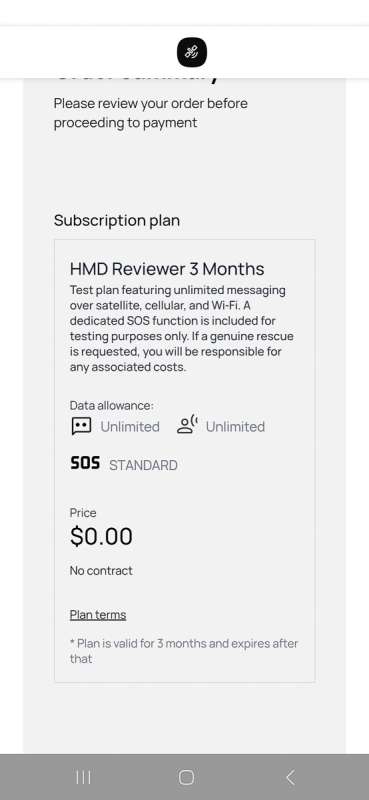Select the HMD Reviewer 3 Months title
Screen dimensions: 369x800
(x=167, y=269)
